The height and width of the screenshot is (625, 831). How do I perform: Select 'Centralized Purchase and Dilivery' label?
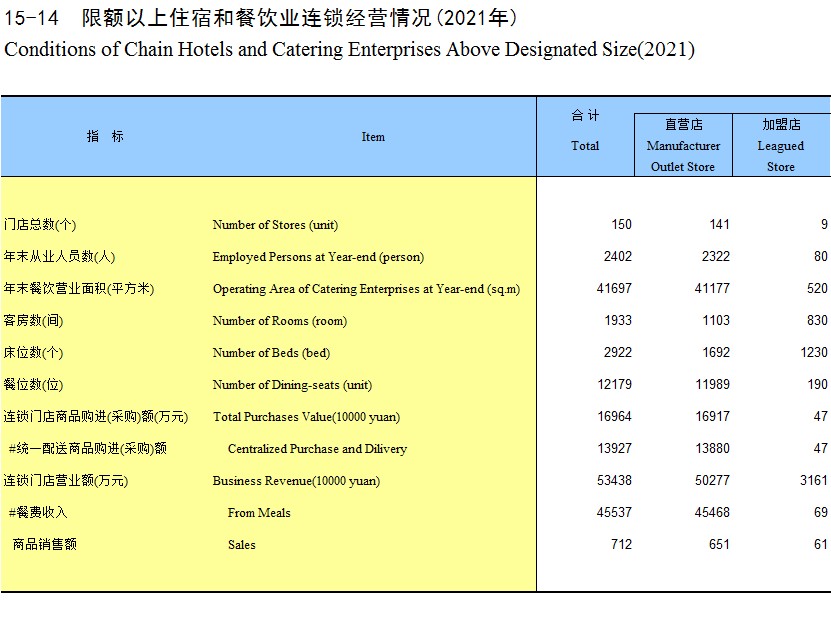pos(317,448)
